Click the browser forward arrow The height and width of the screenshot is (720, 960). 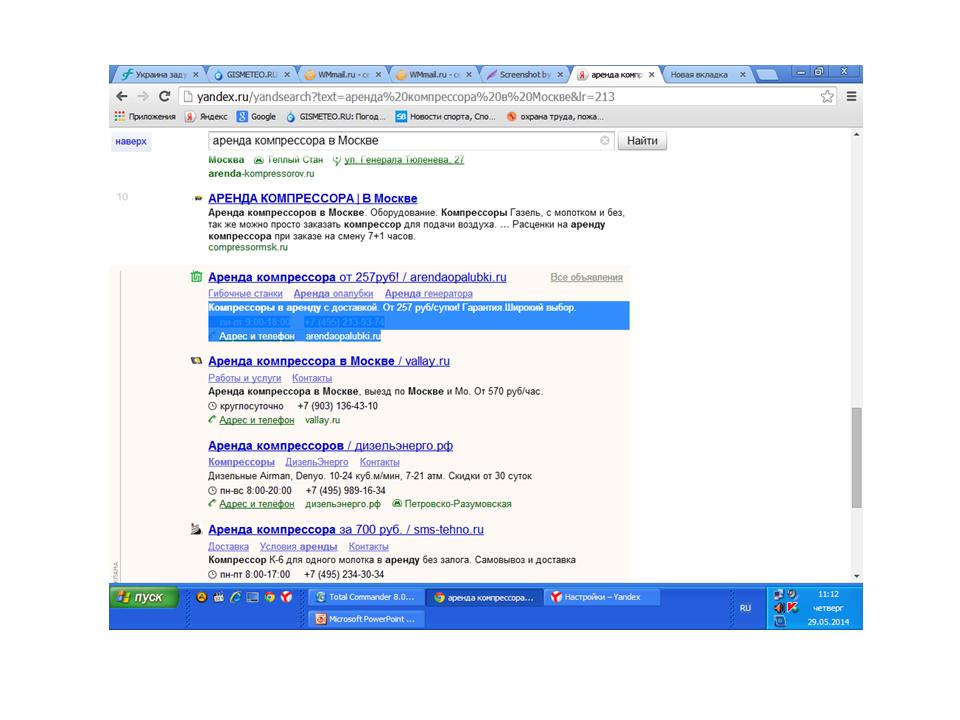pos(143,96)
